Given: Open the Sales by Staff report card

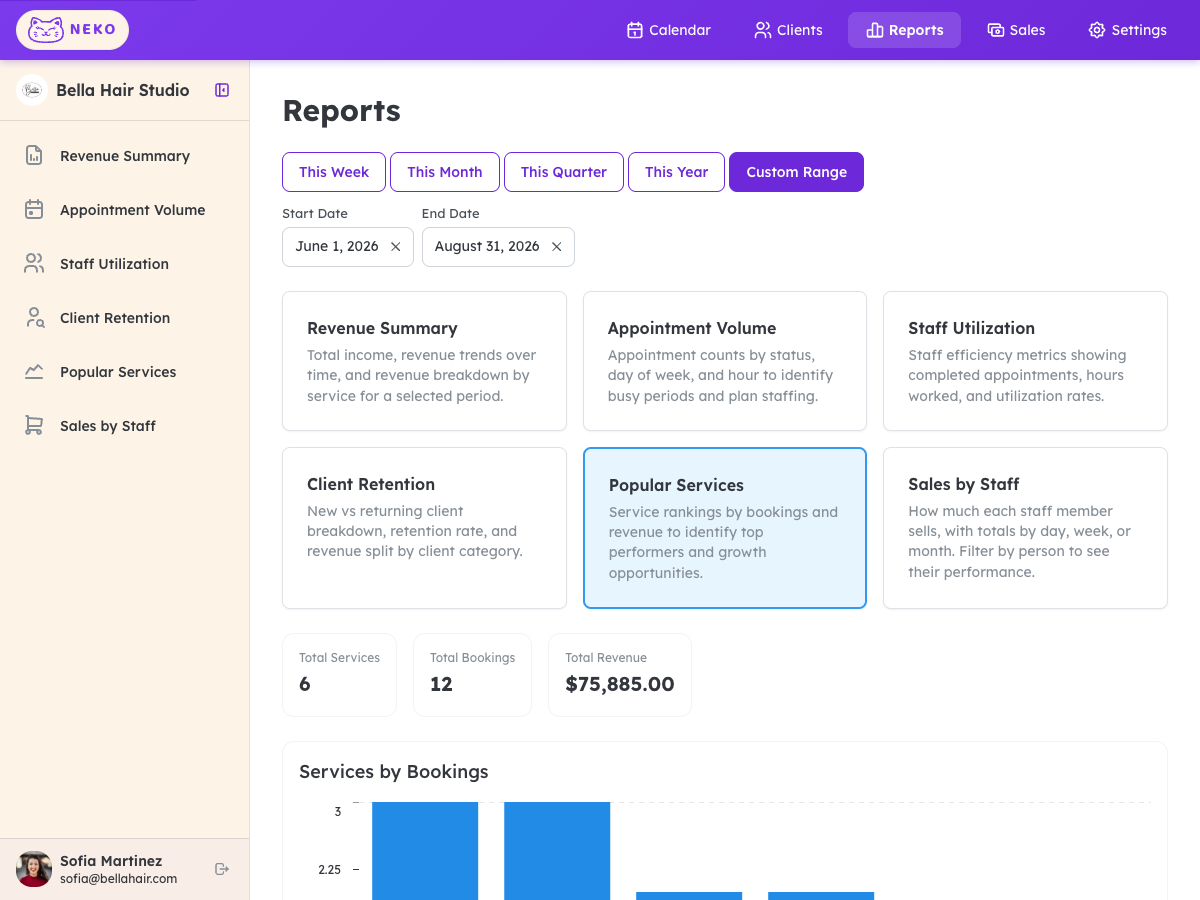Looking at the screenshot, I should 1025,528.
